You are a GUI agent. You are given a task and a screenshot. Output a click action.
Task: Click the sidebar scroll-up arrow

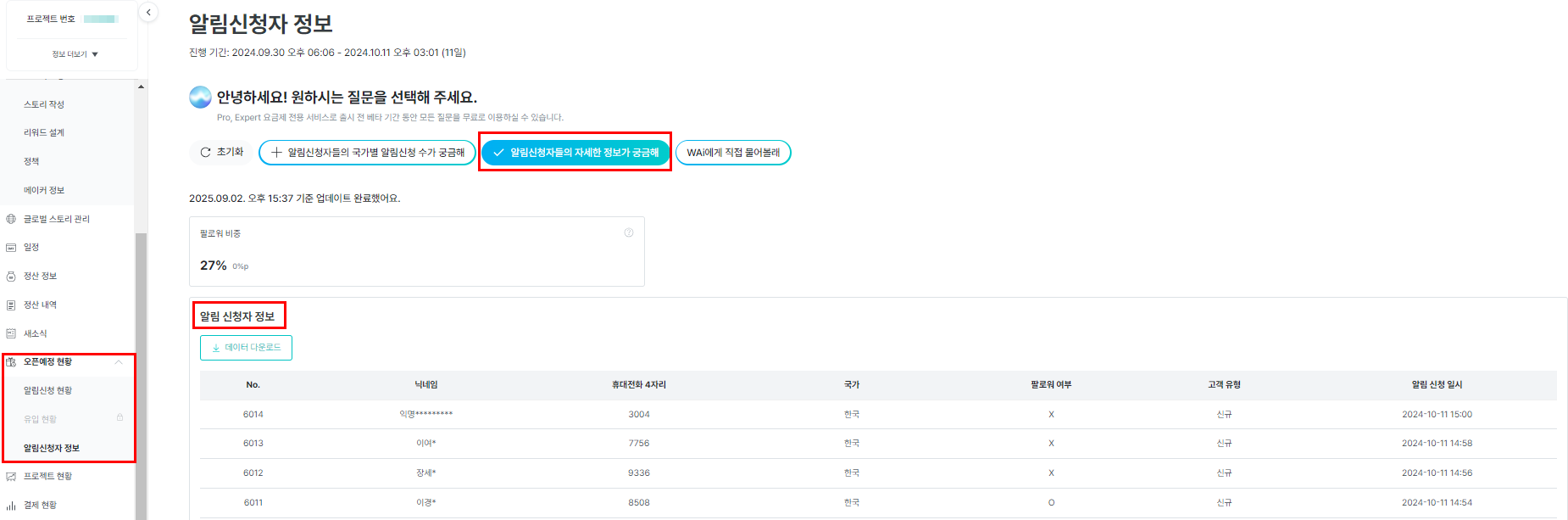141,87
